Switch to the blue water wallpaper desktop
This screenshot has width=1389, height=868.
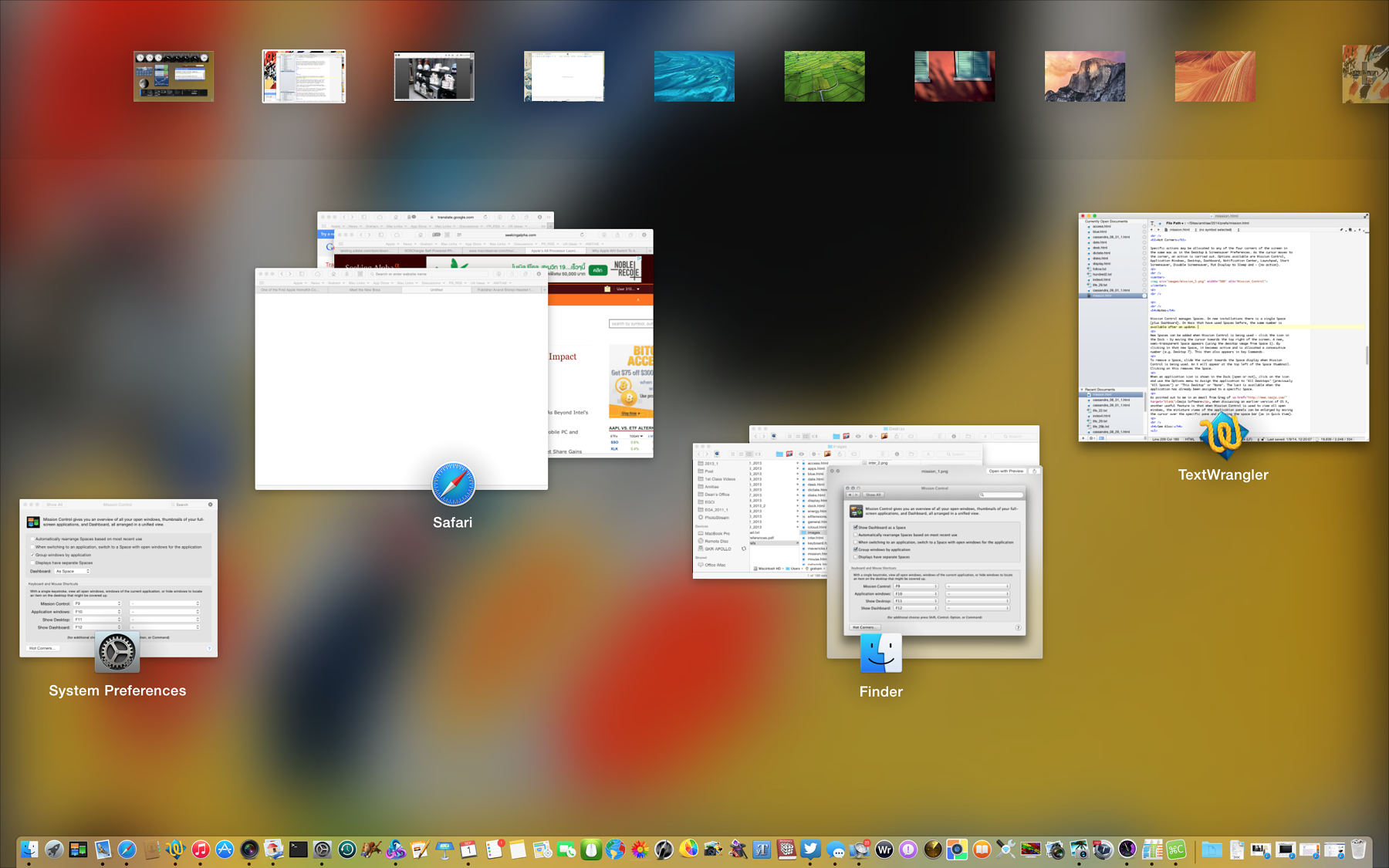694,76
